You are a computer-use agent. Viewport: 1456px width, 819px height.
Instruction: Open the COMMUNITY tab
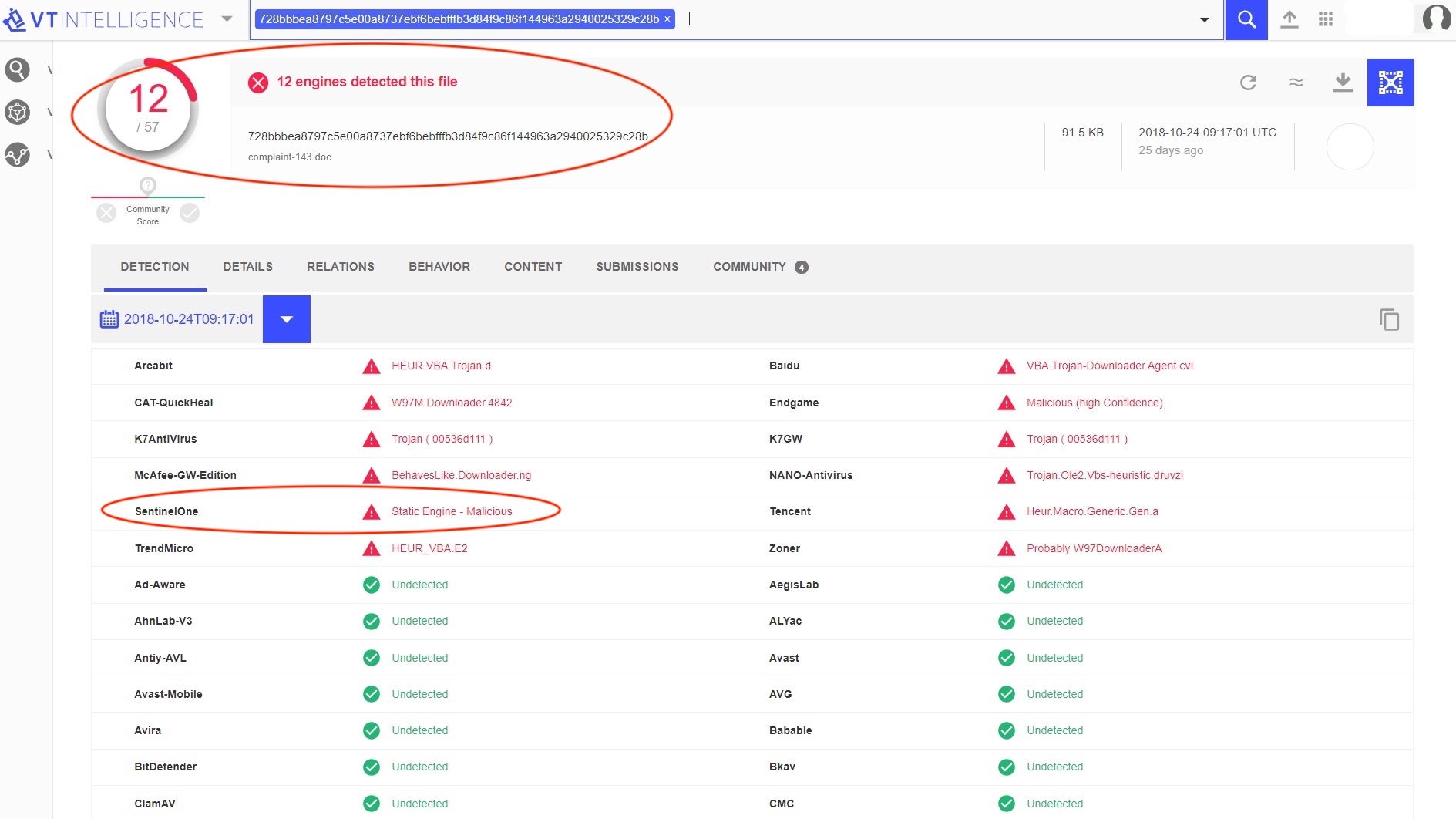(x=760, y=267)
